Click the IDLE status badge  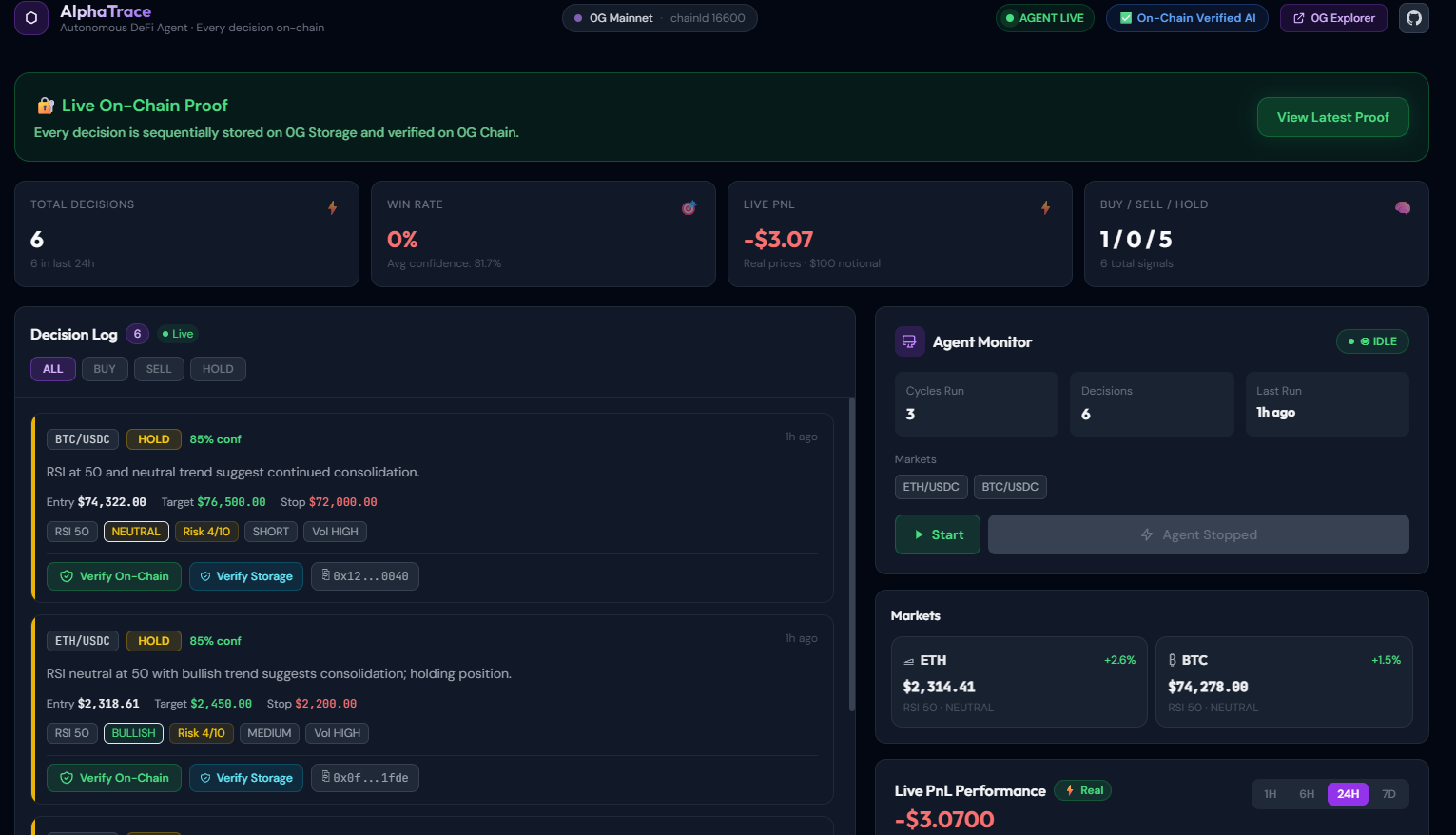coord(1372,341)
